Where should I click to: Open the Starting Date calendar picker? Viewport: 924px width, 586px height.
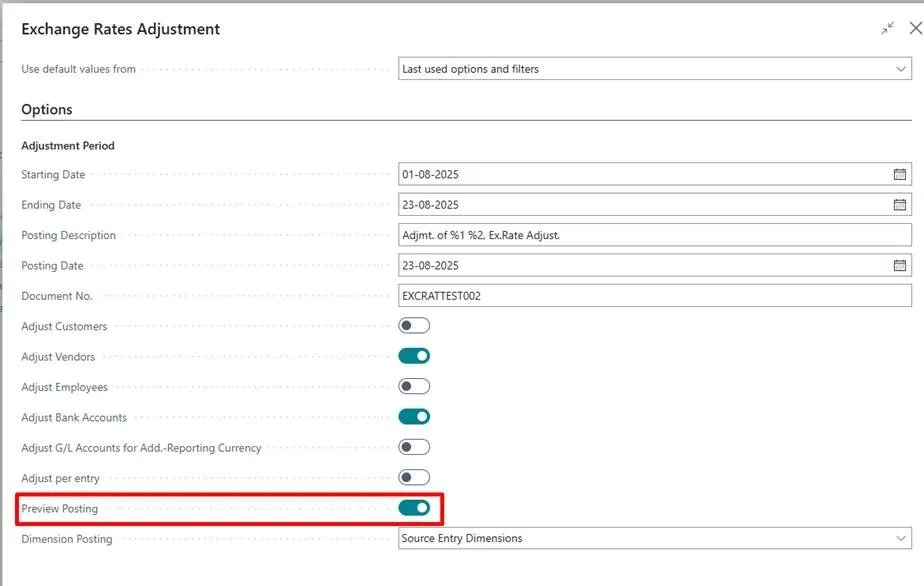tap(899, 175)
